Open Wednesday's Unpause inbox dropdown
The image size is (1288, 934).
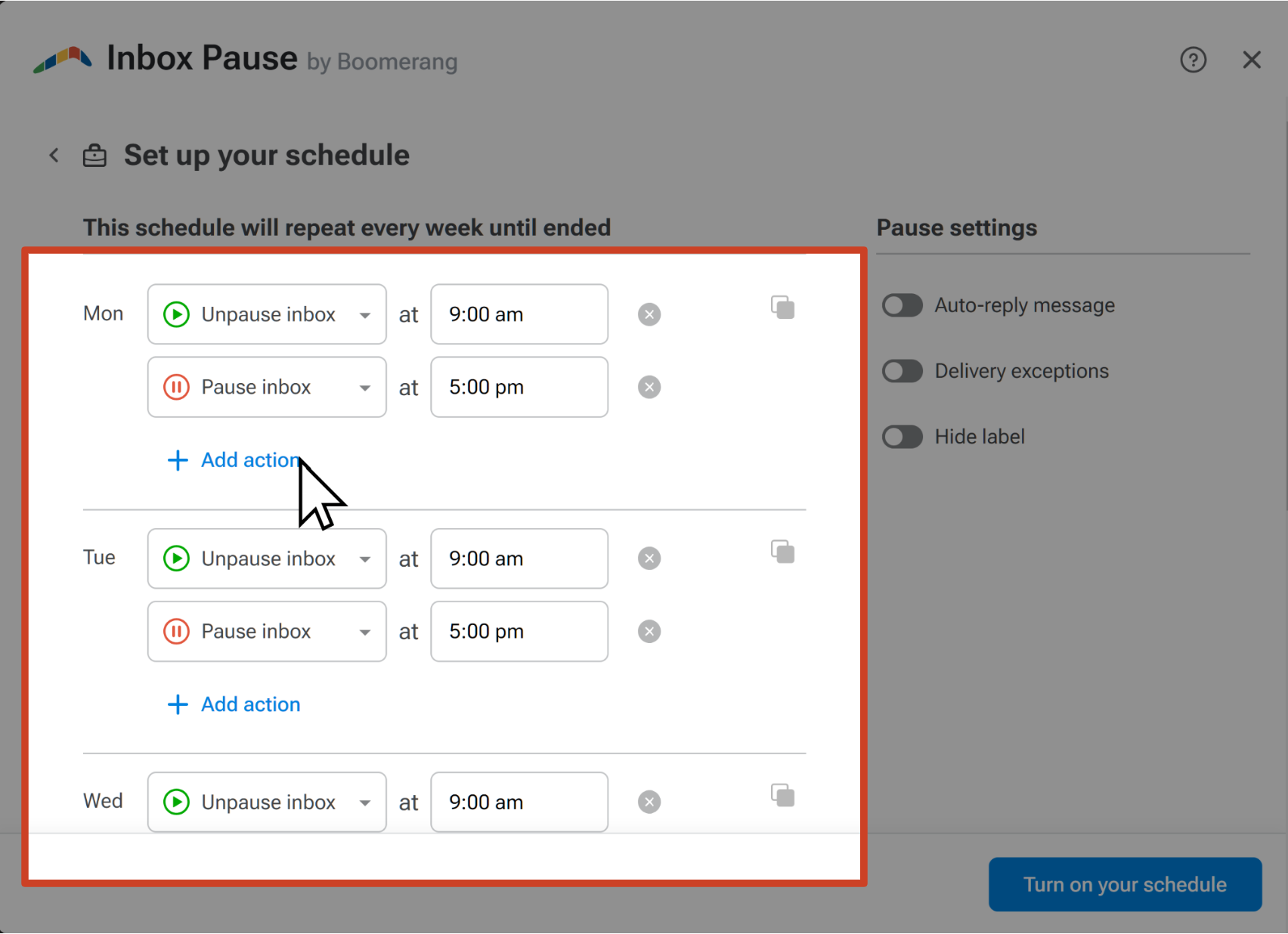tap(267, 802)
